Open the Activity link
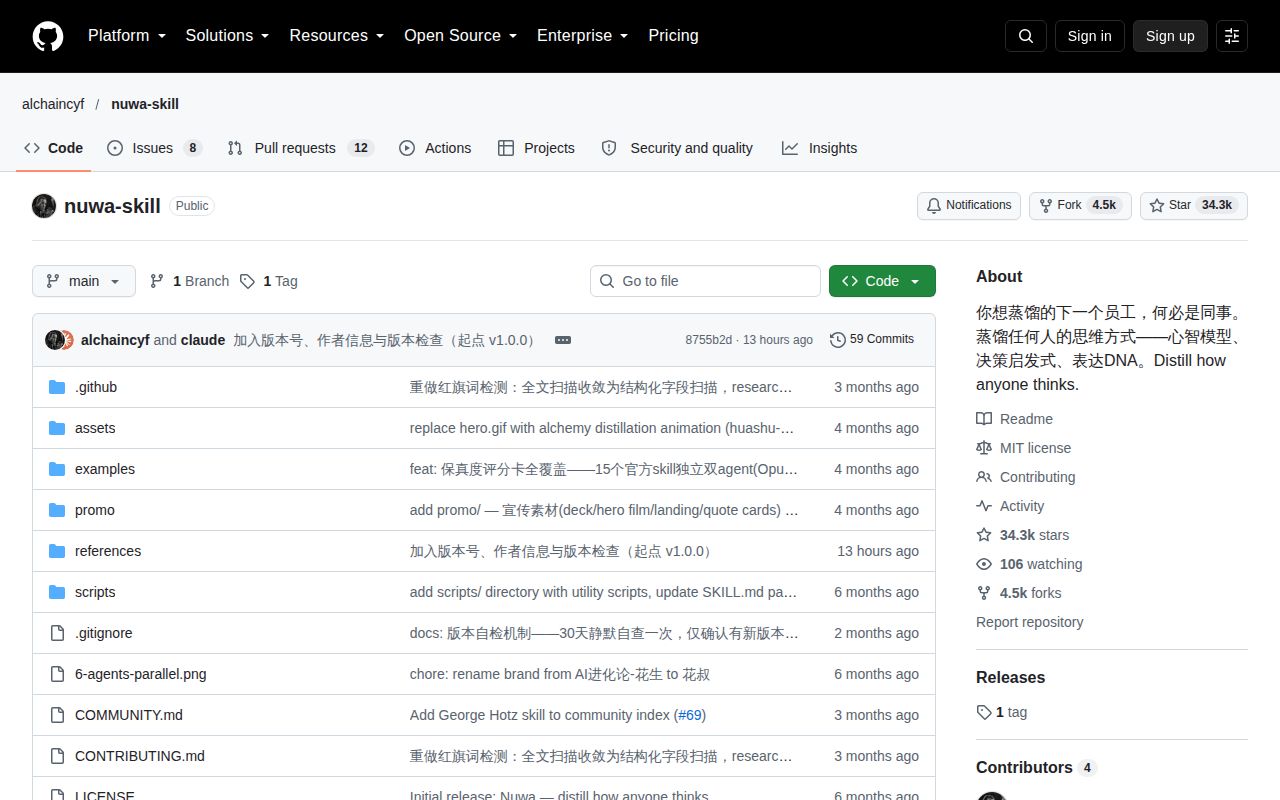 [x=1010, y=506]
